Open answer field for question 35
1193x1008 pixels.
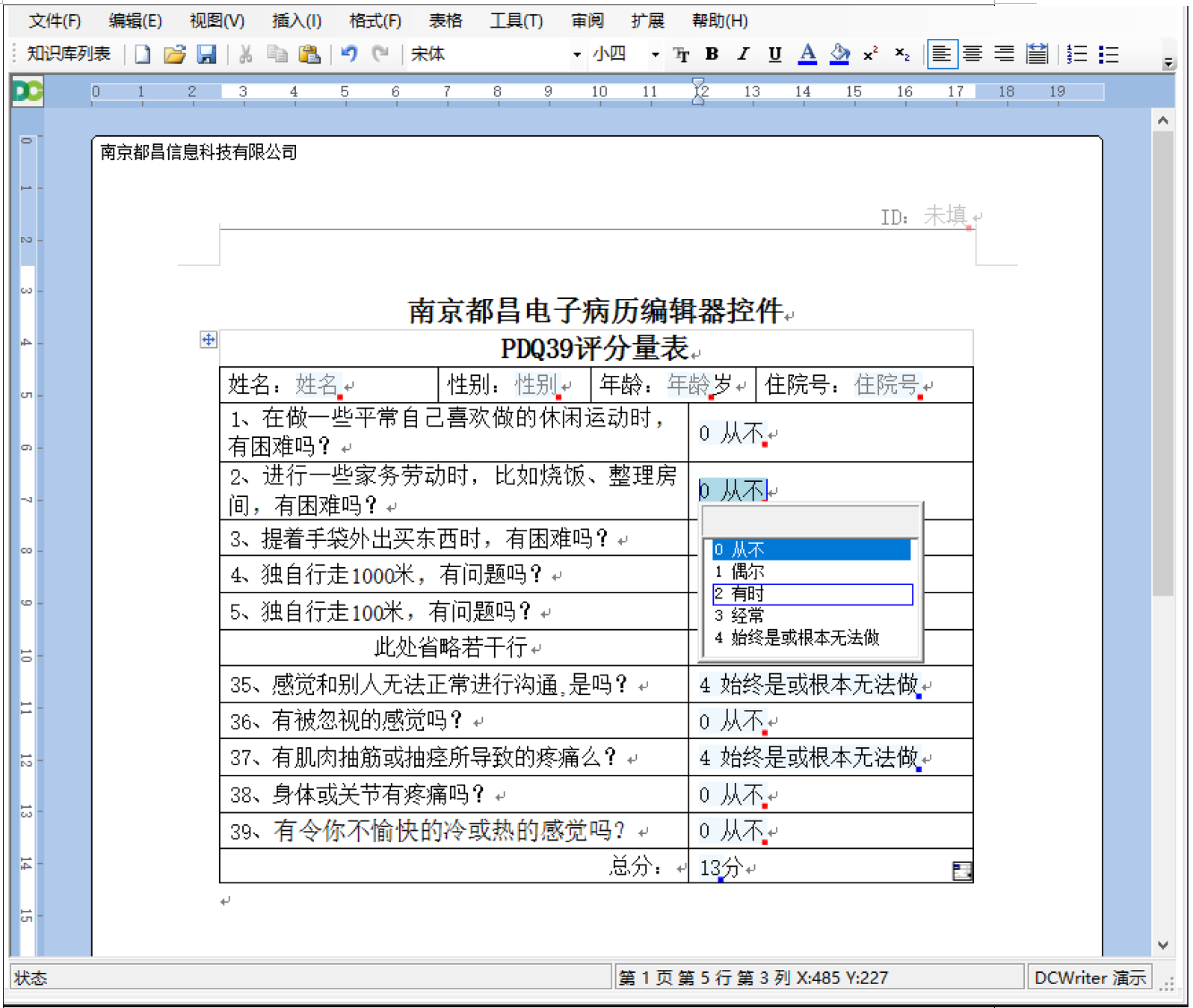pos(810,684)
